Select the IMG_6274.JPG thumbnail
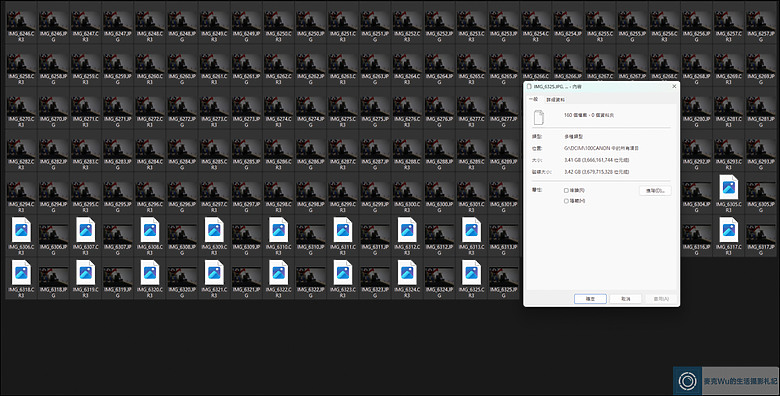Screen dimensions: 780x396 tap(310, 107)
